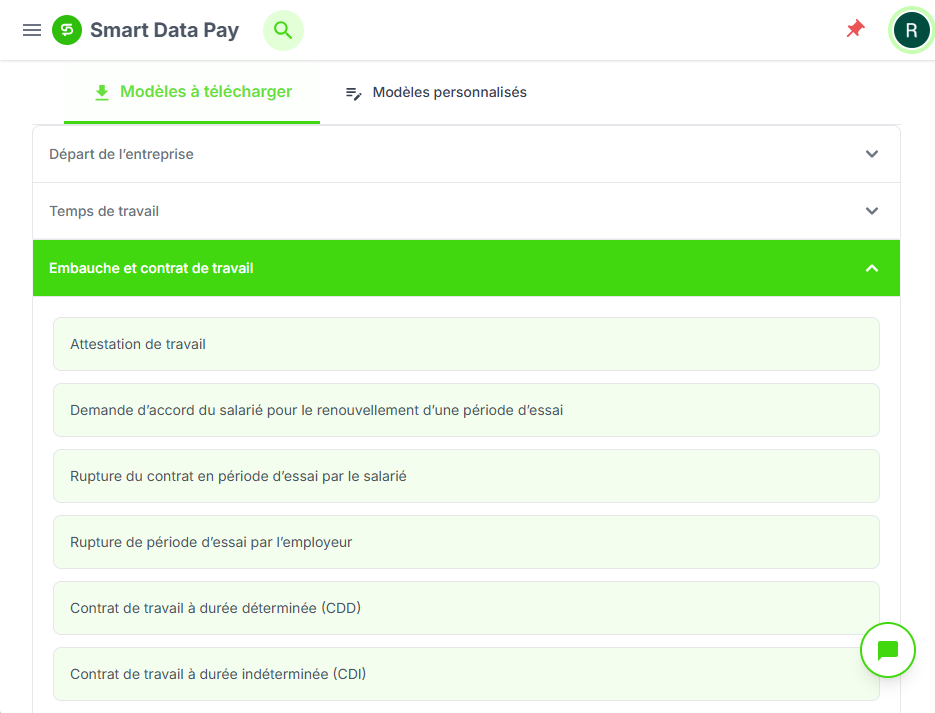
Task: Open the hamburger navigation menu
Action: [x=32, y=30]
